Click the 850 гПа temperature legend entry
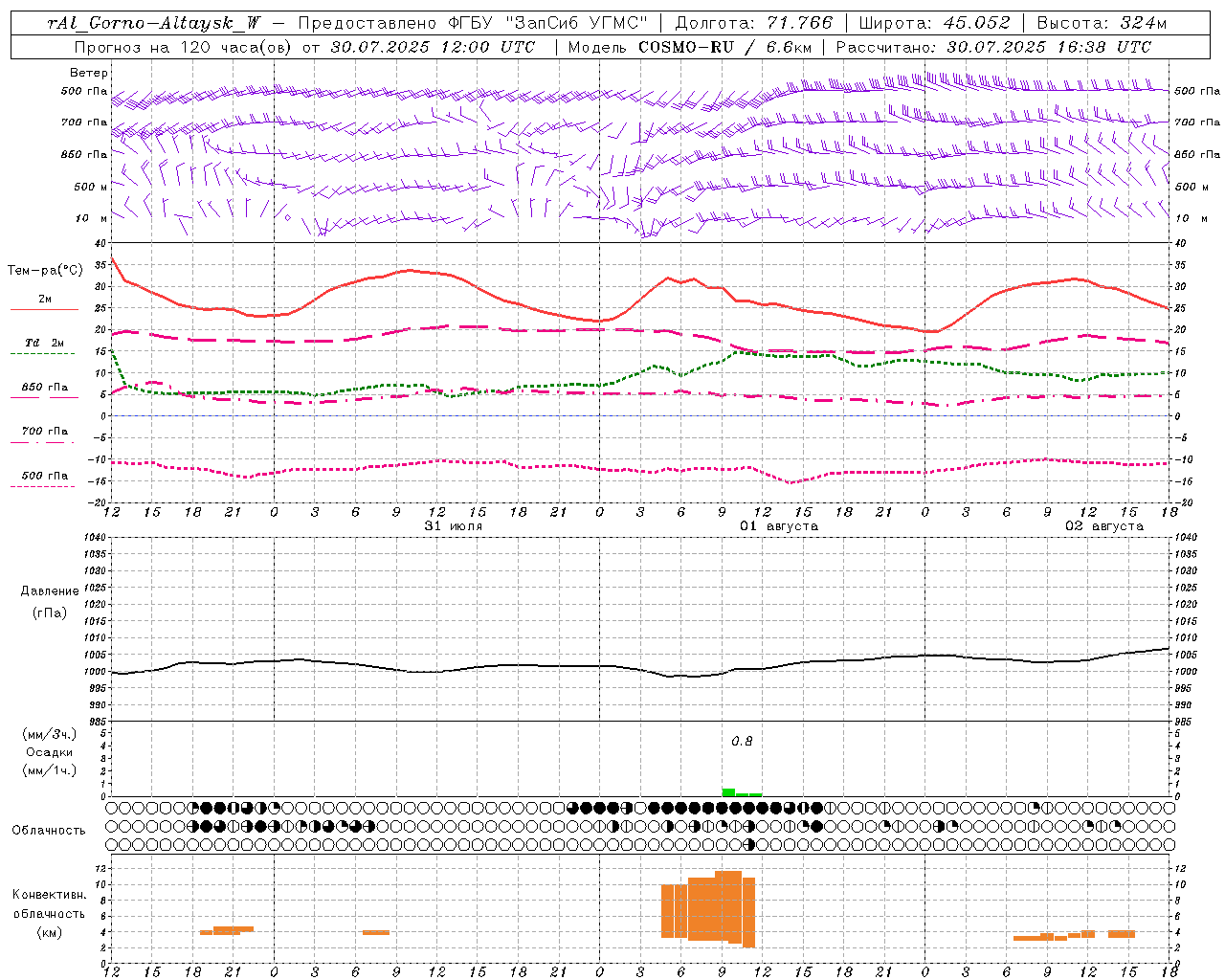This screenshot has width=1225, height=980. click(x=44, y=388)
